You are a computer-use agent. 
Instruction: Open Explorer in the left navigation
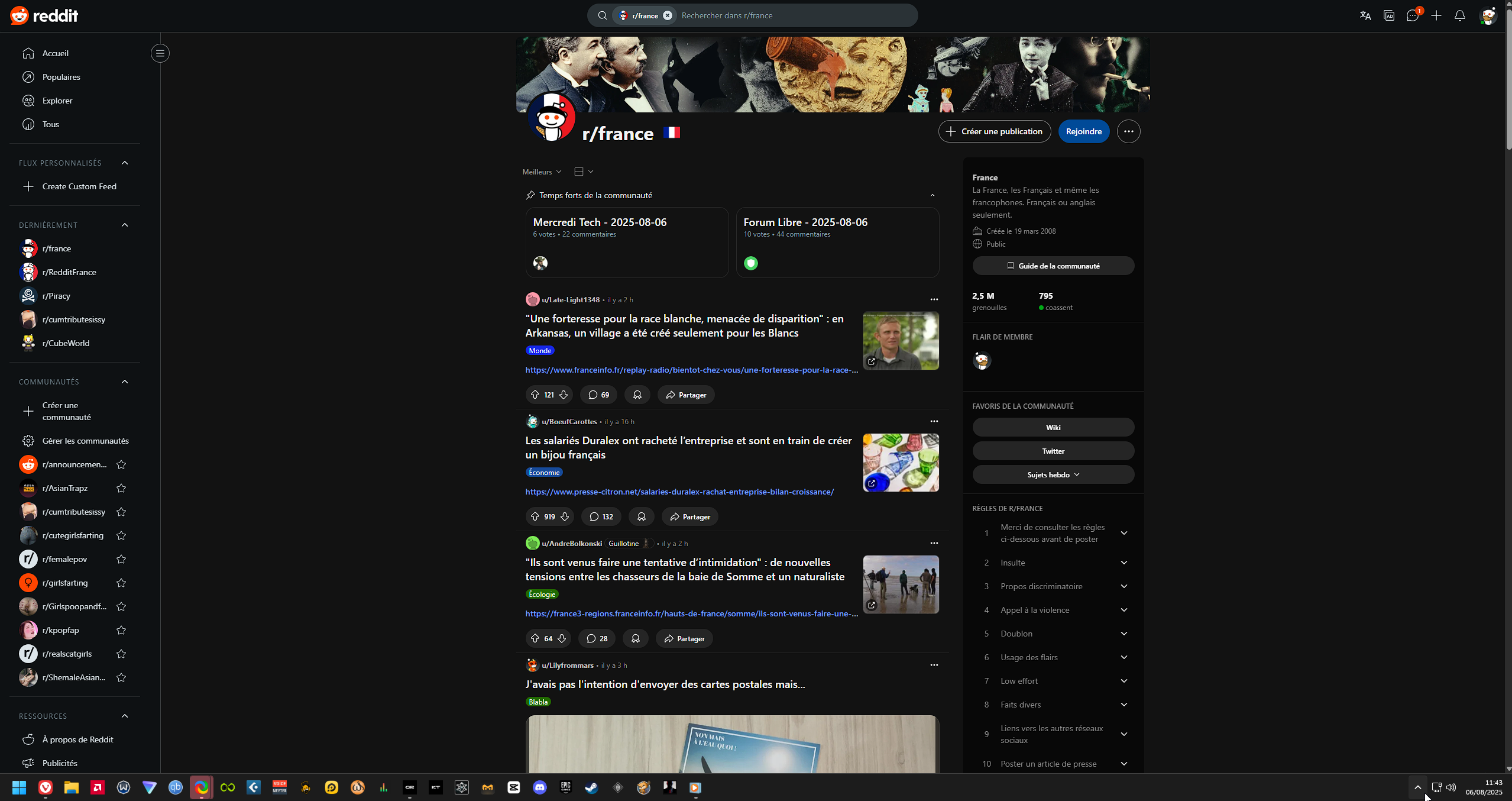57,101
